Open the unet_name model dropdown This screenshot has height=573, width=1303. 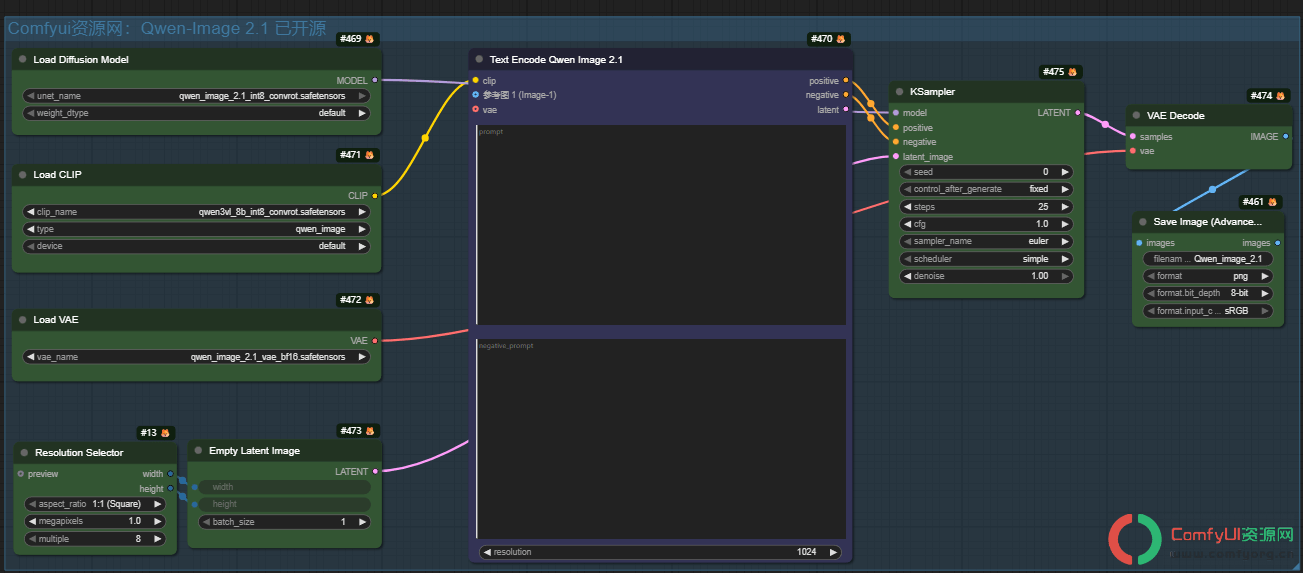[196, 96]
